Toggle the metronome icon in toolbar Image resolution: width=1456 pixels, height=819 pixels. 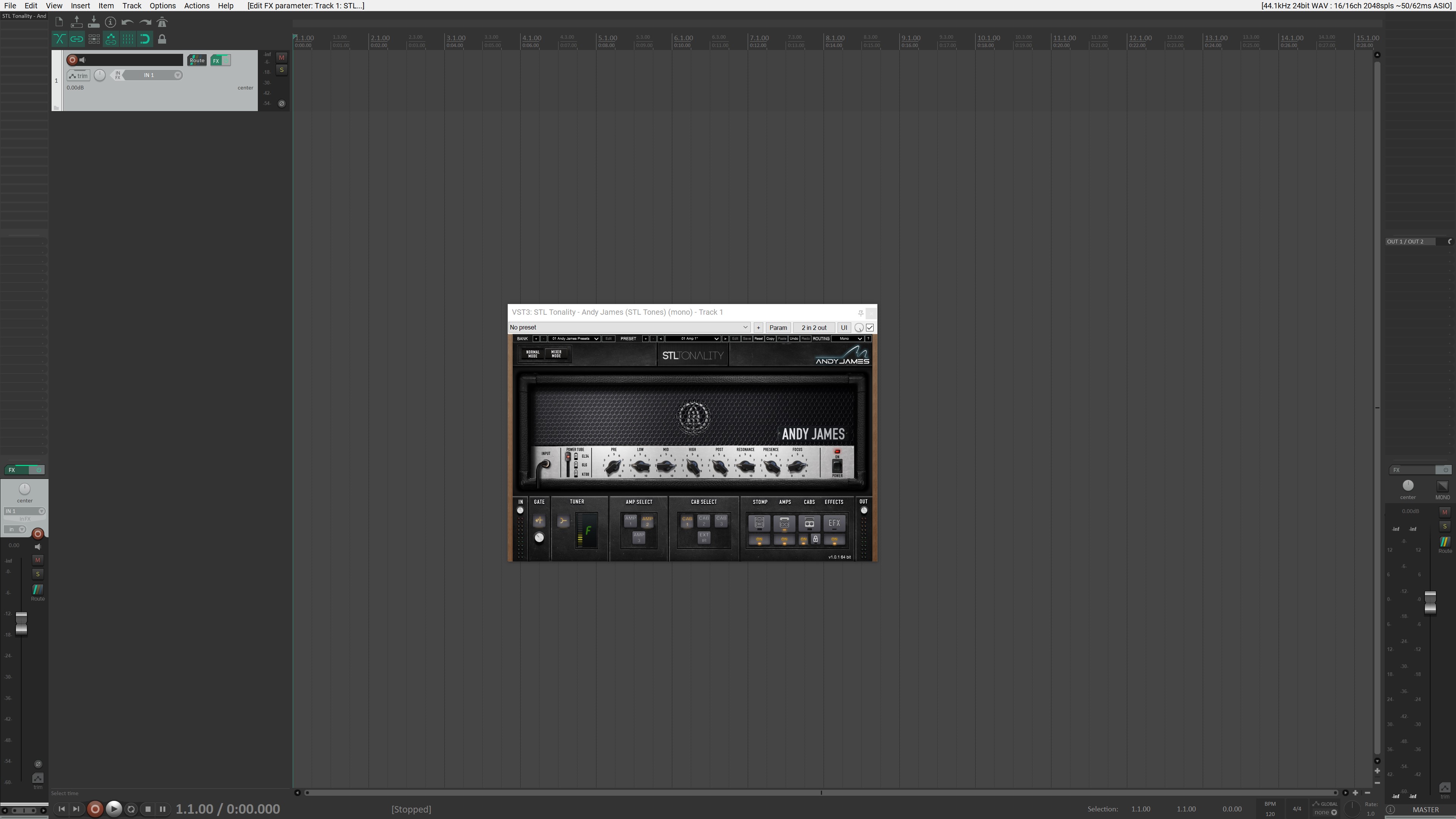click(x=162, y=23)
